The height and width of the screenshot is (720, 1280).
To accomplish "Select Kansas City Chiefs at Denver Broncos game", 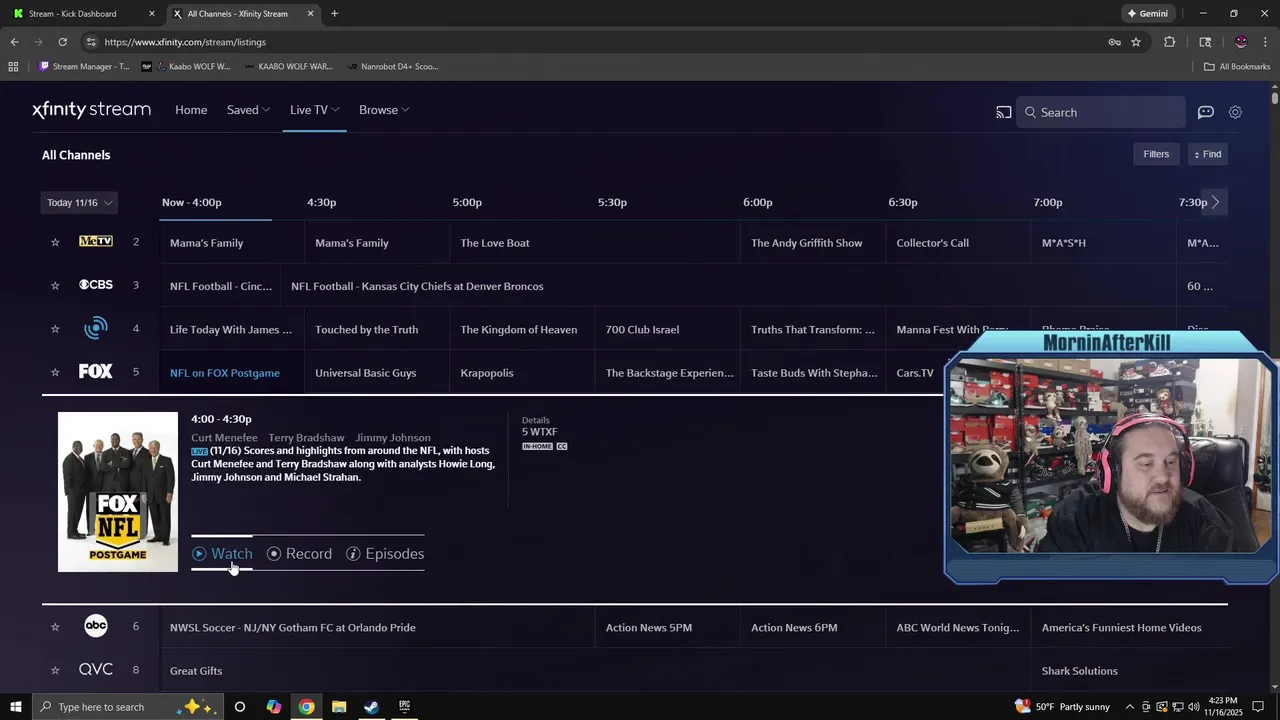I will click(x=417, y=286).
